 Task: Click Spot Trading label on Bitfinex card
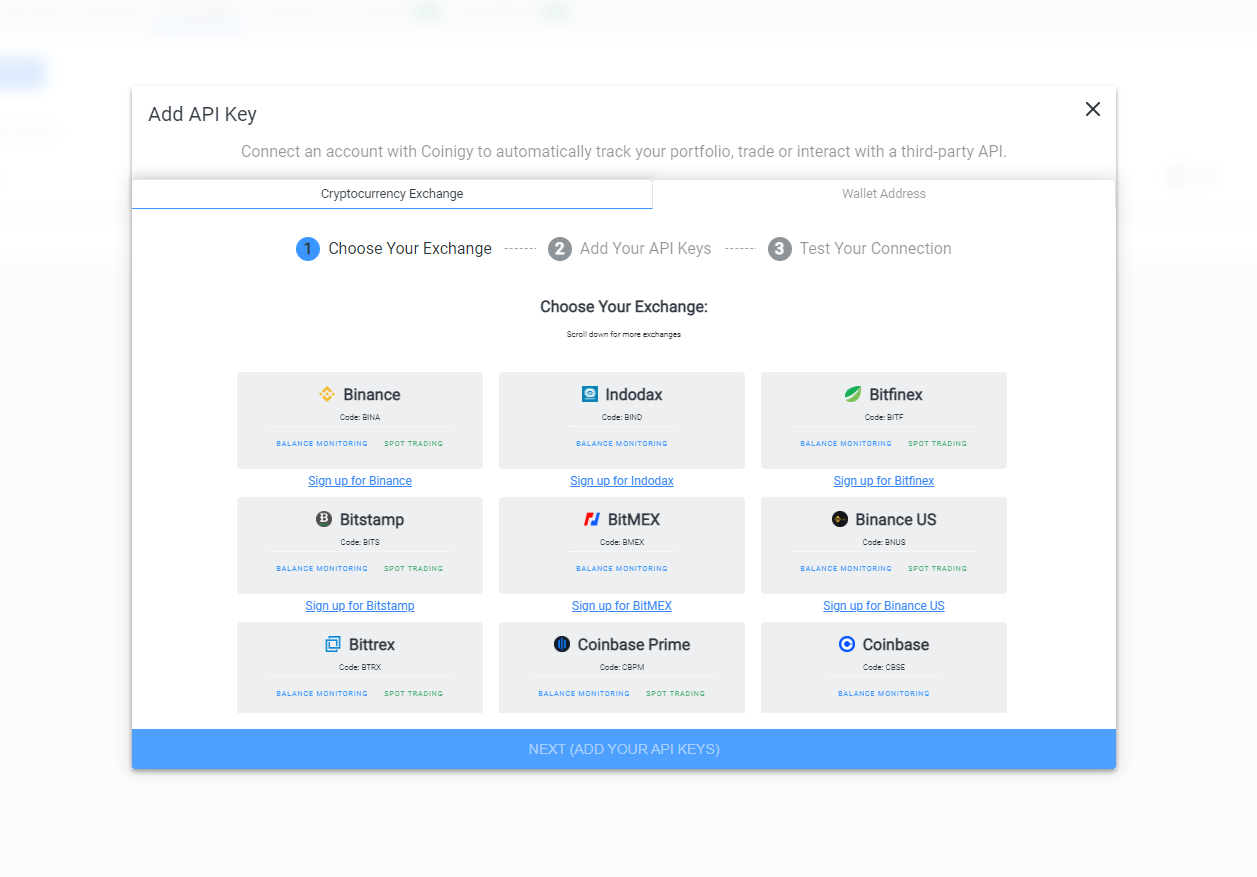coord(938,443)
